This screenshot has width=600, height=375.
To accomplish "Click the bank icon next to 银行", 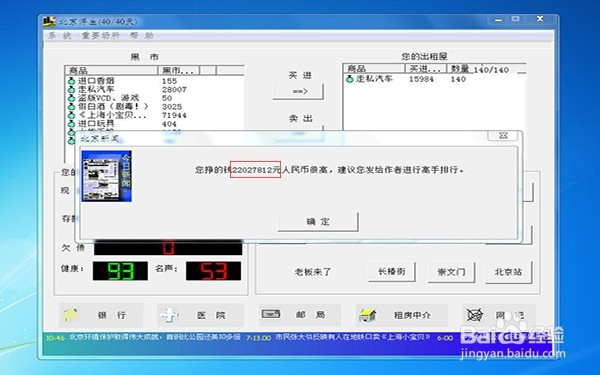I will [x=71, y=315].
